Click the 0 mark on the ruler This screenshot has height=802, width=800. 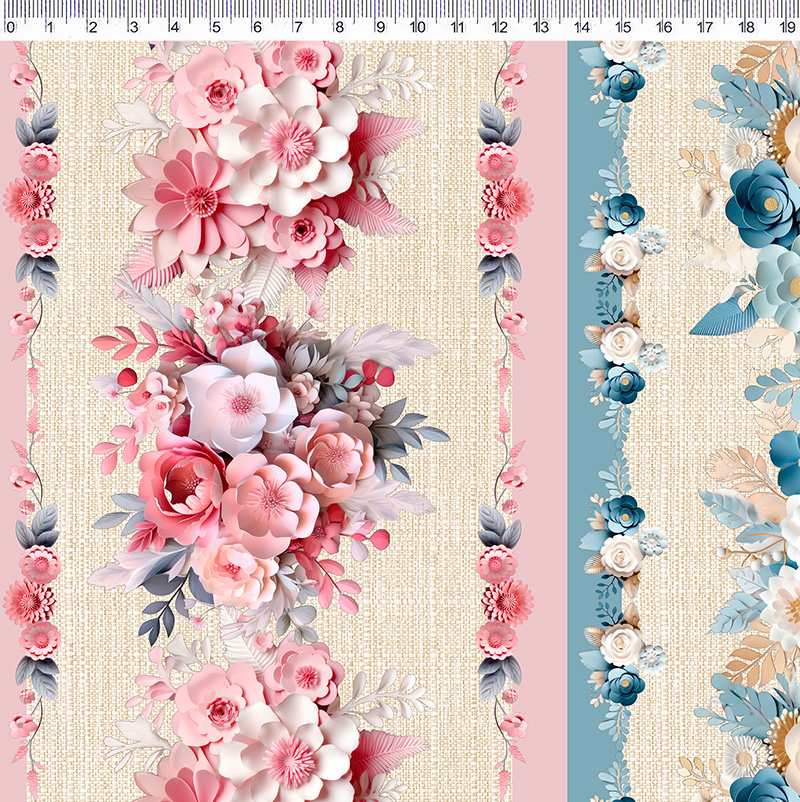click(10, 27)
